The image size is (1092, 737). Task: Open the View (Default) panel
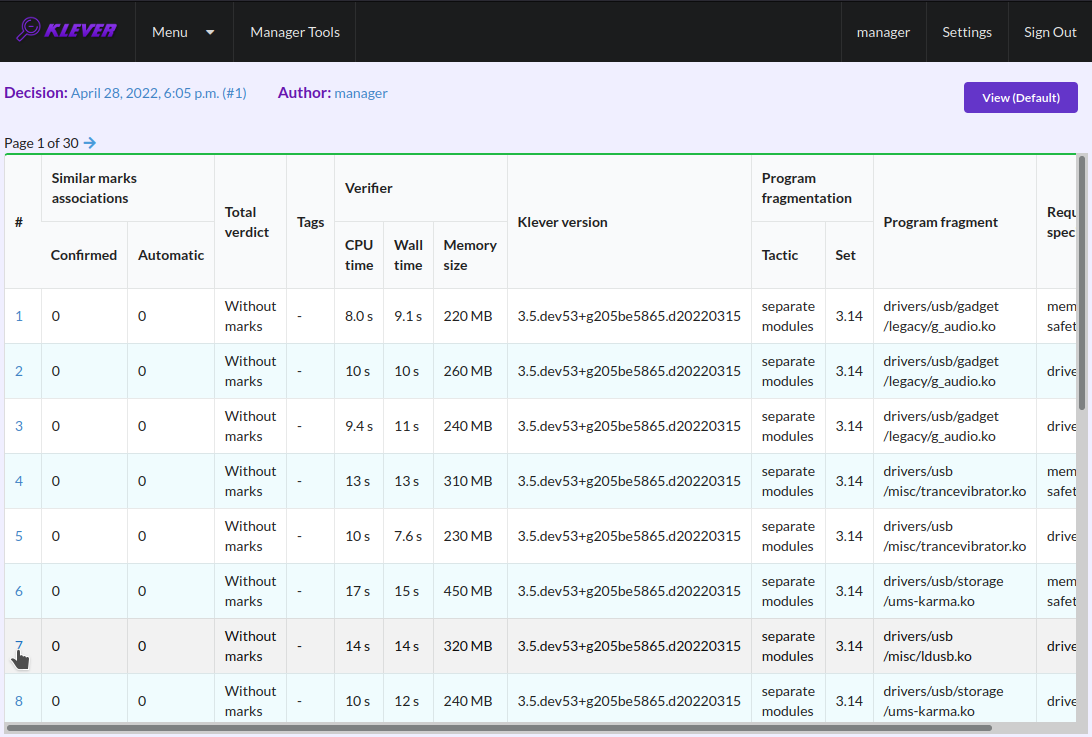[1021, 98]
